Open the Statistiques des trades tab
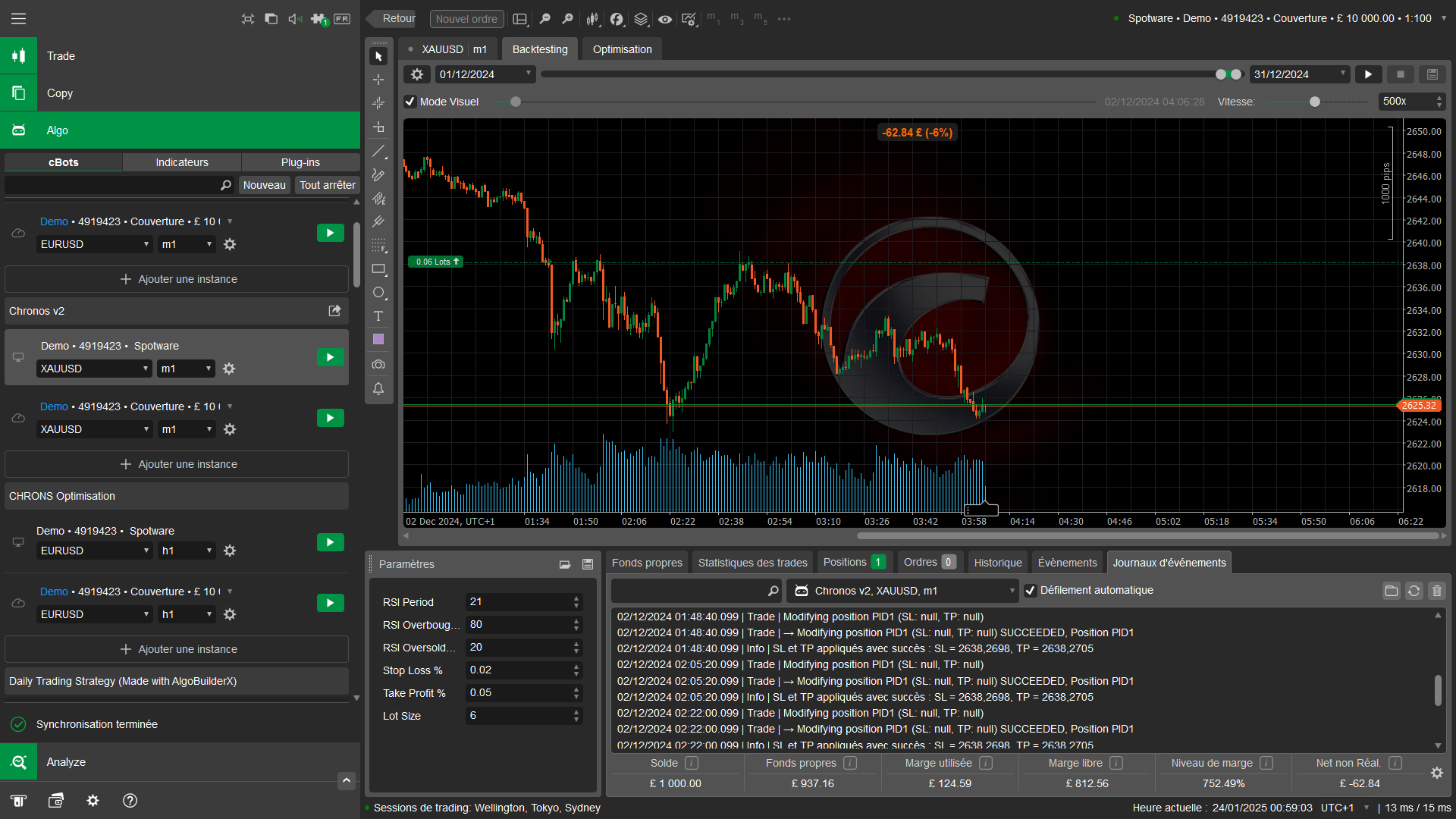This screenshot has width=1456, height=819. point(752,563)
